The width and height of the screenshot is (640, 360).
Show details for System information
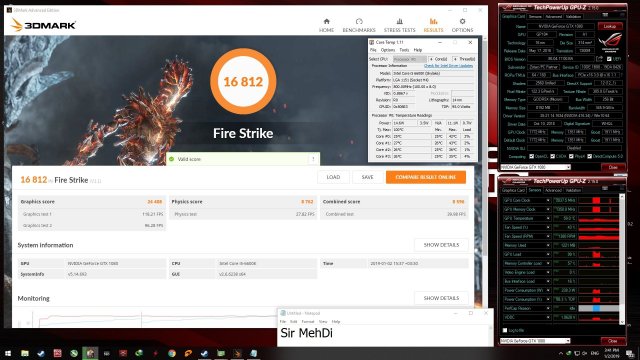click(x=441, y=245)
